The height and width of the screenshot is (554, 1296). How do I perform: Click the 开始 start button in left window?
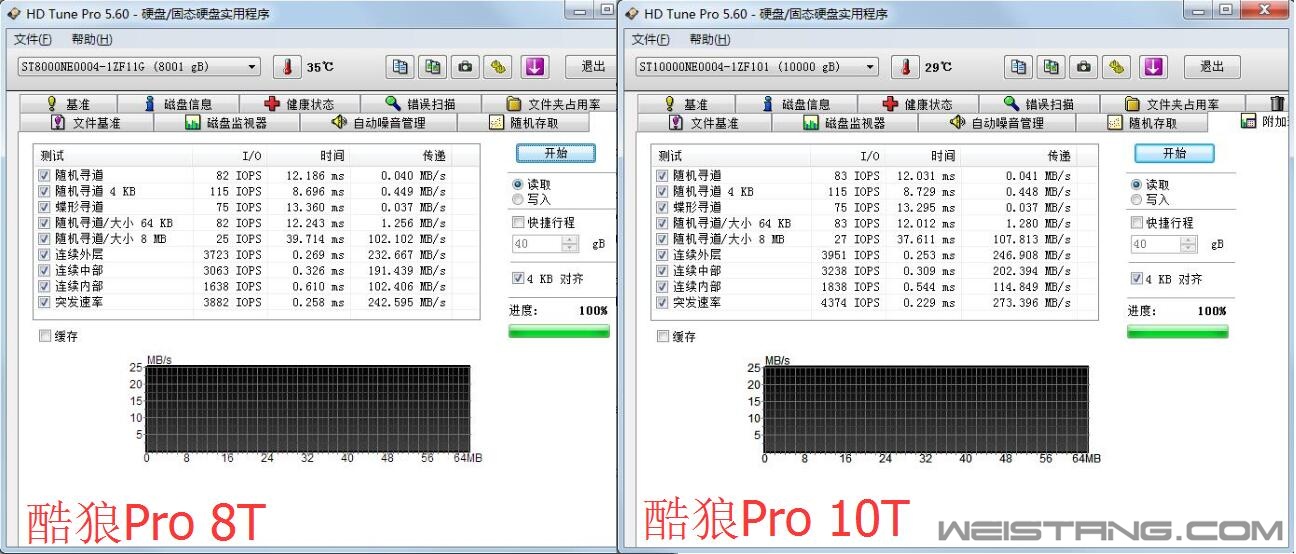(556, 153)
